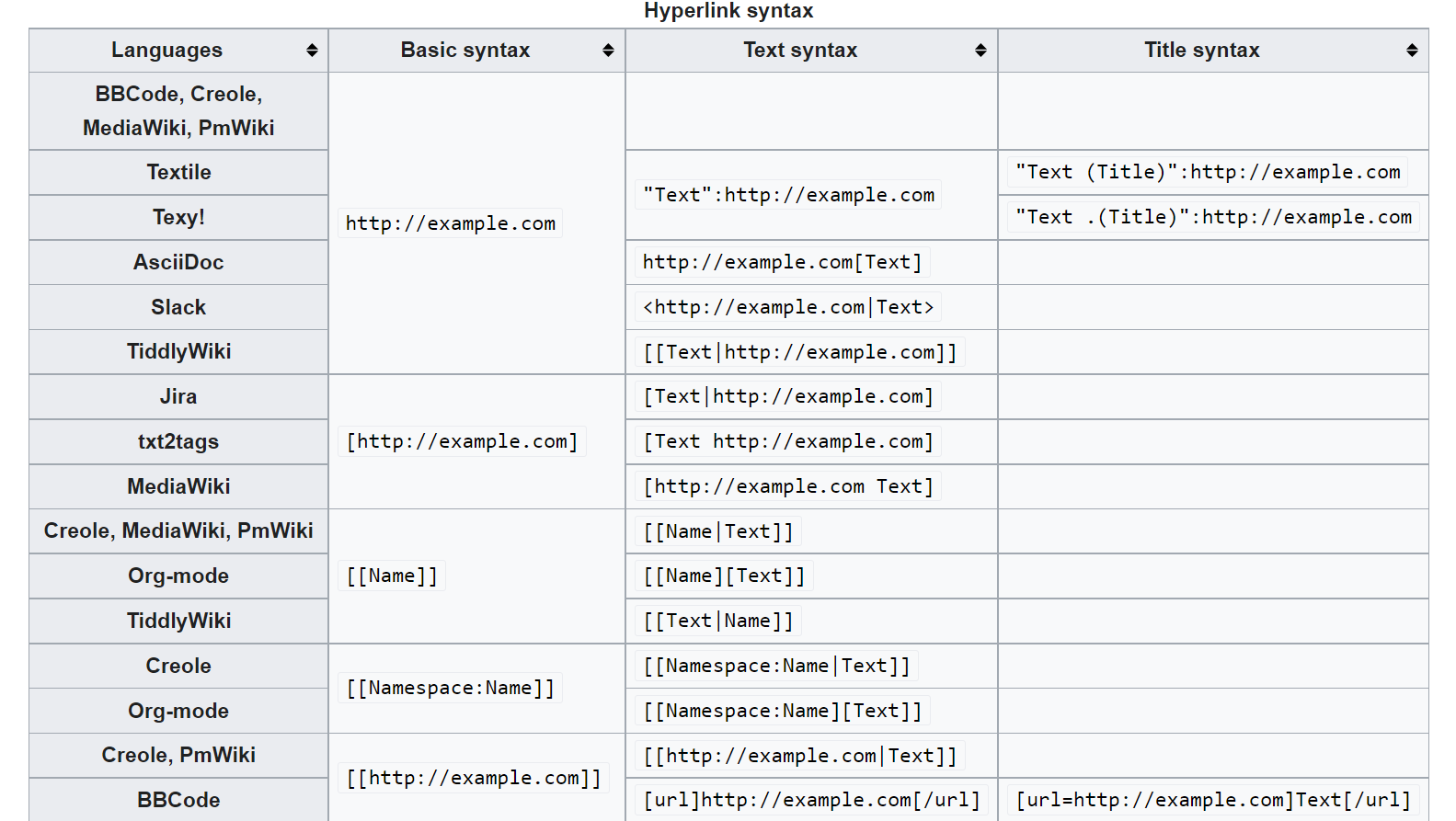Click the BBCode title code [url=http://example.com]Text[/url]
The width and height of the screenshot is (1456, 821).
coord(1214,800)
